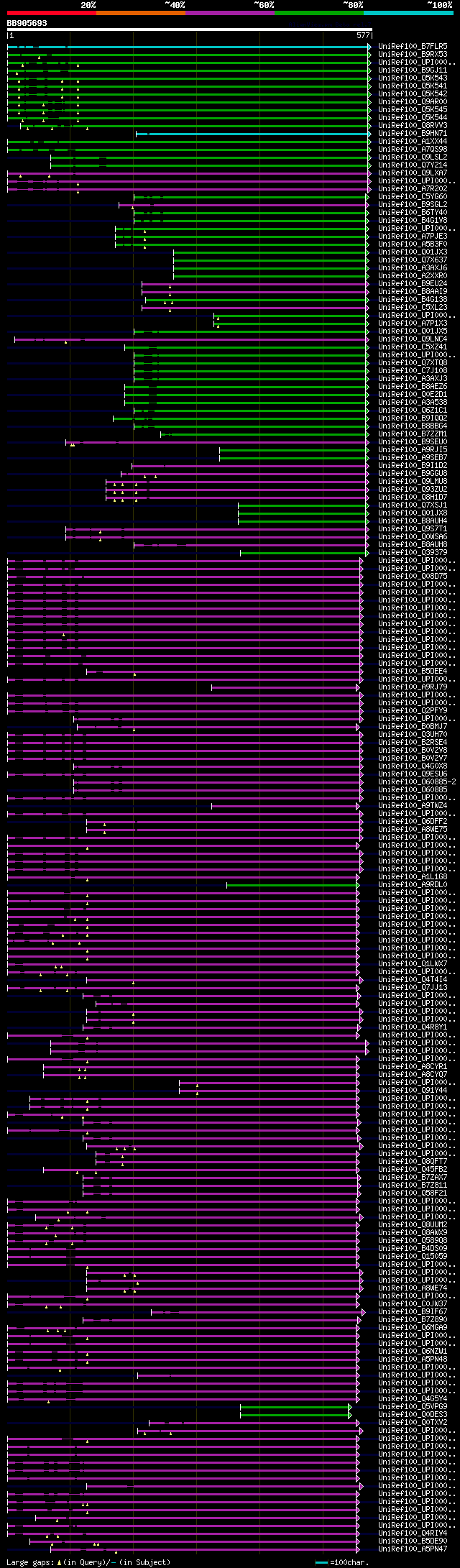This screenshot has height=1568, width=460.
Task: Open hit UniRef100_Q9LXA7
Action: coord(413,173)
